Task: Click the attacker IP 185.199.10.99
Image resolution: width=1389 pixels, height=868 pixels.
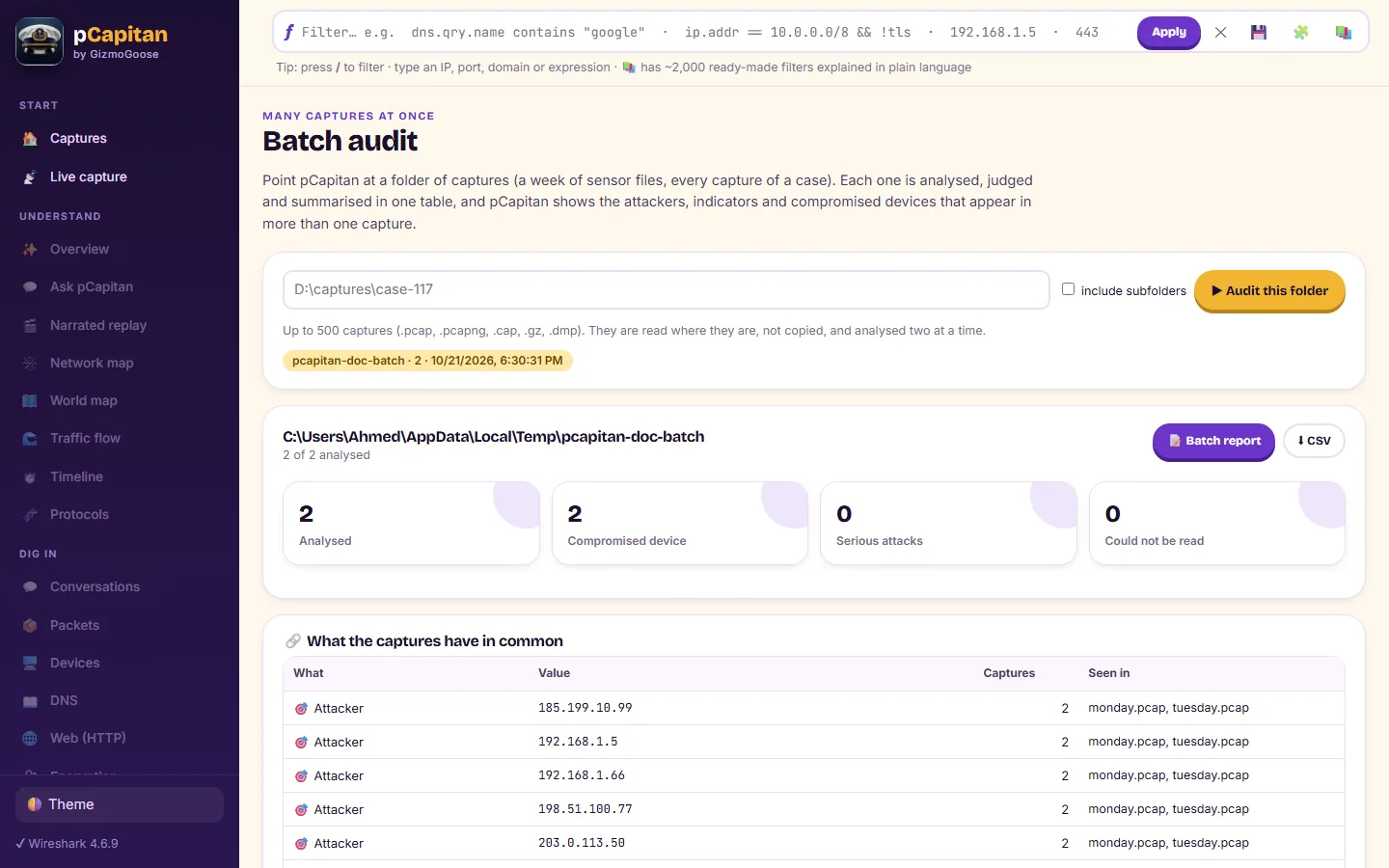Action: (586, 708)
